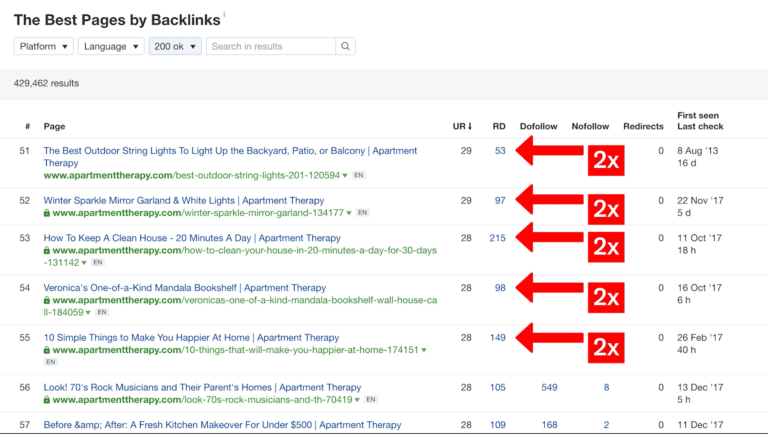Sort results by RD column header
The image size is (768, 434).
(499, 127)
